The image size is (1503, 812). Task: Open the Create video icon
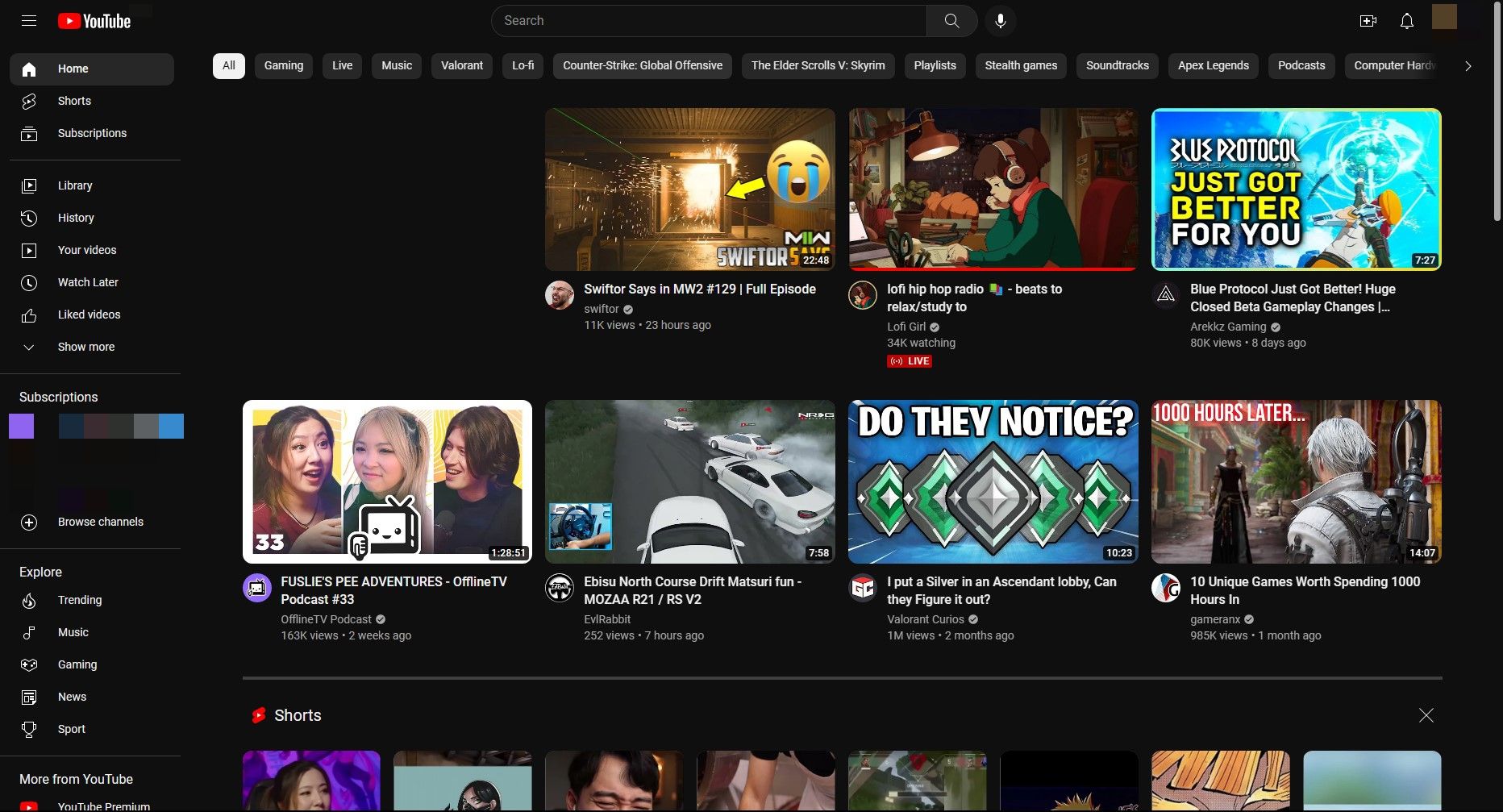pyautogui.click(x=1368, y=21)
